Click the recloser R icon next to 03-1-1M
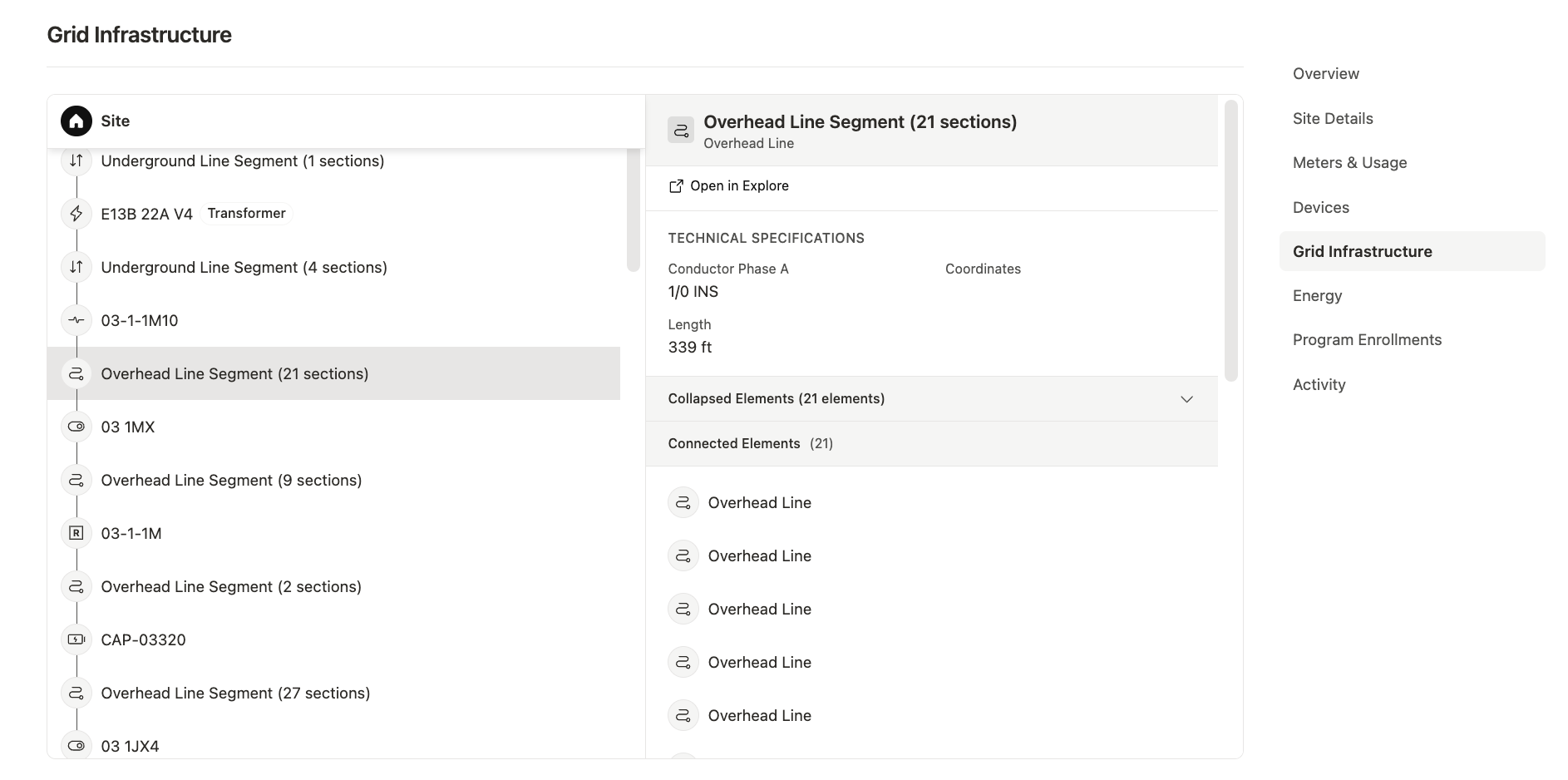This screenshot has height=780, width=1568. (76, 533)
